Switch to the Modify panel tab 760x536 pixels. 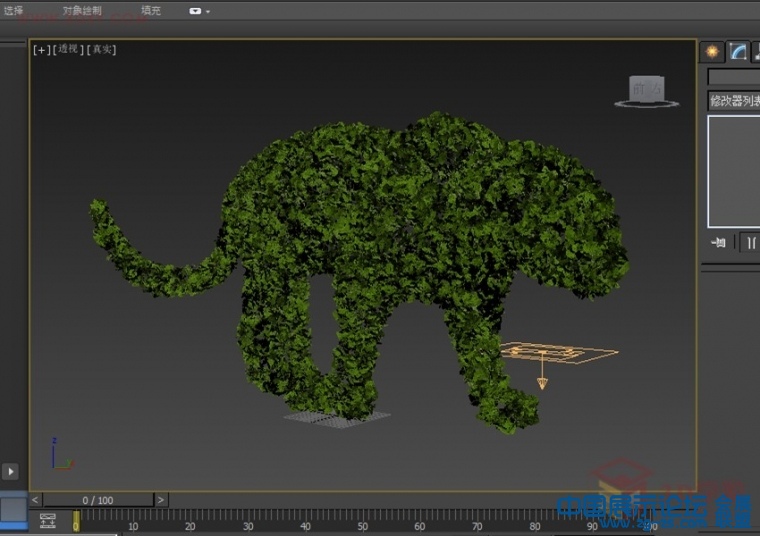738,52
